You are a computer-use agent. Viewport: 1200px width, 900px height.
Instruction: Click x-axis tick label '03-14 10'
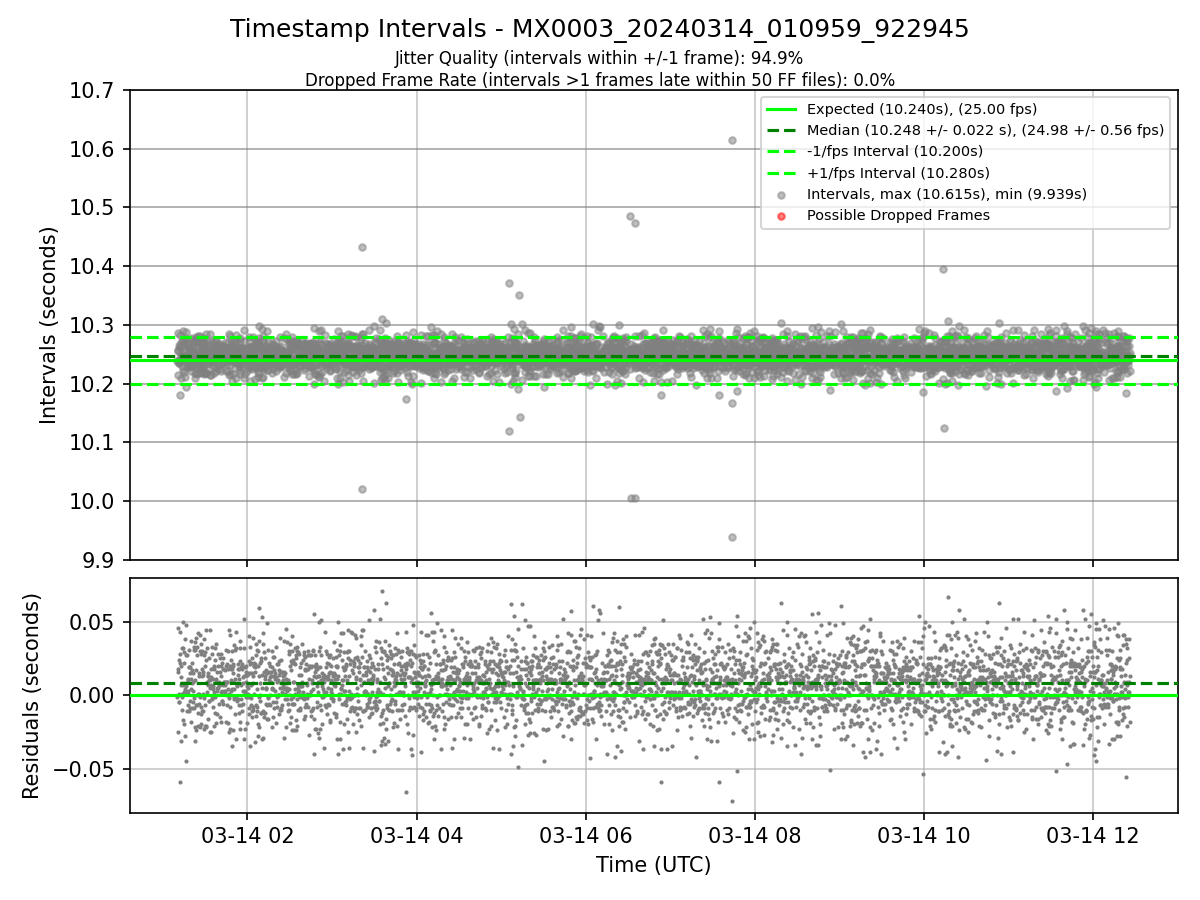tap(923, 836)
